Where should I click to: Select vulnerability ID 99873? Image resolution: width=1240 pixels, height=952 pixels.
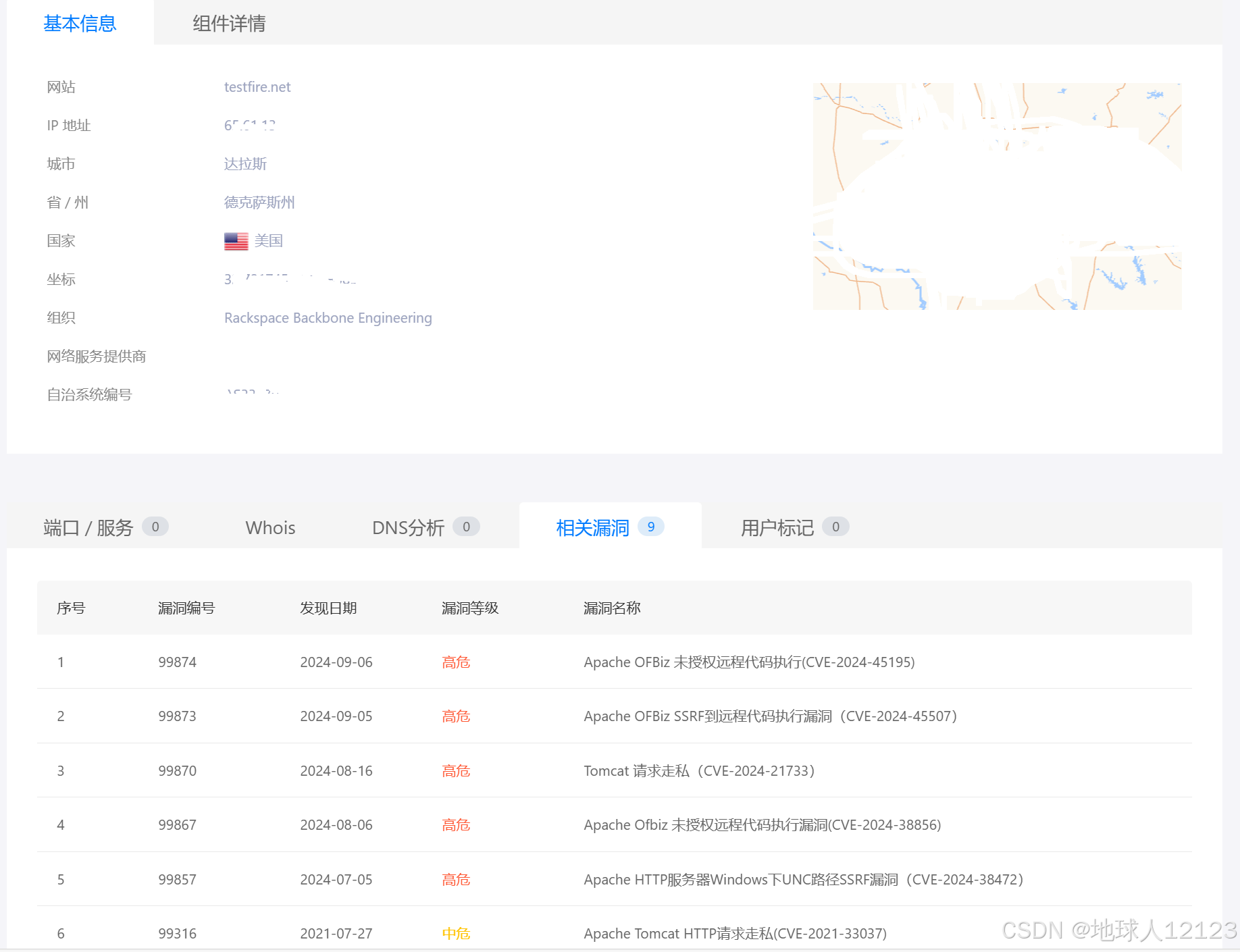[x=177, y=716]
